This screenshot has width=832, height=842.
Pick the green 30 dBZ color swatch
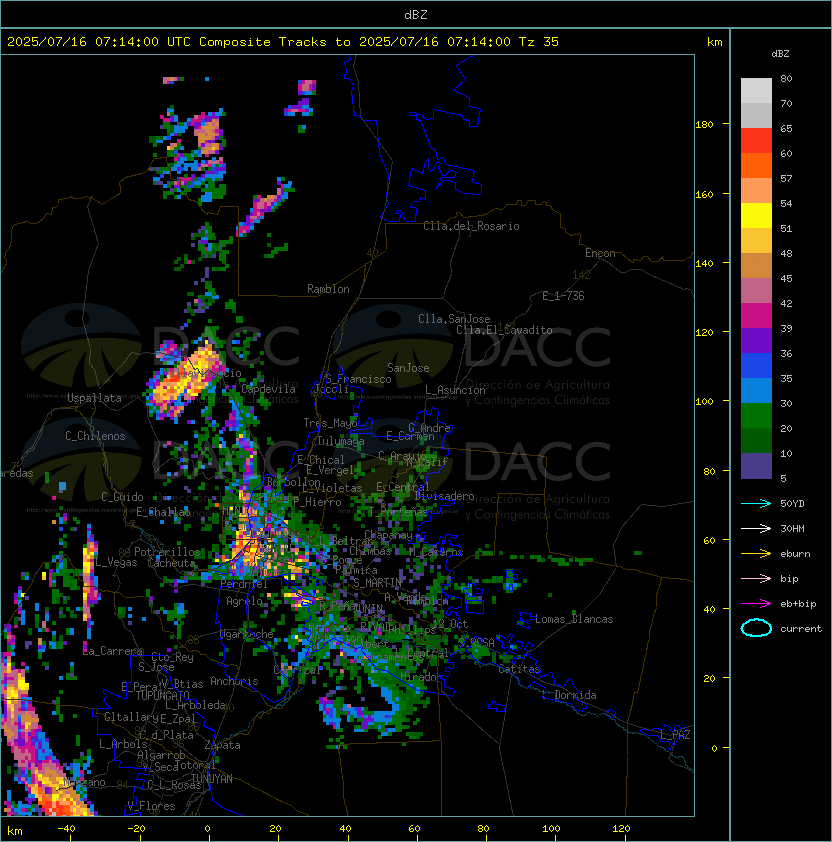pyautogui.click(x=756, y=416)
